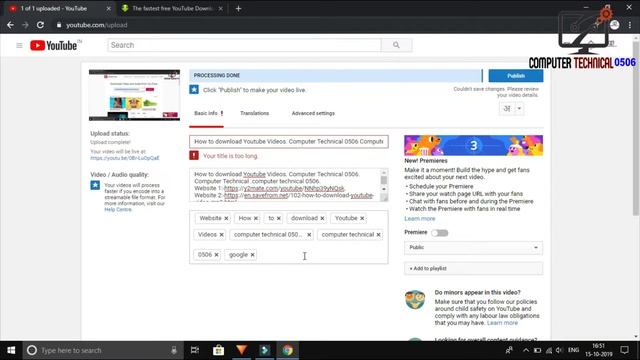Click the search magnifier button

(x=396, y=45)
